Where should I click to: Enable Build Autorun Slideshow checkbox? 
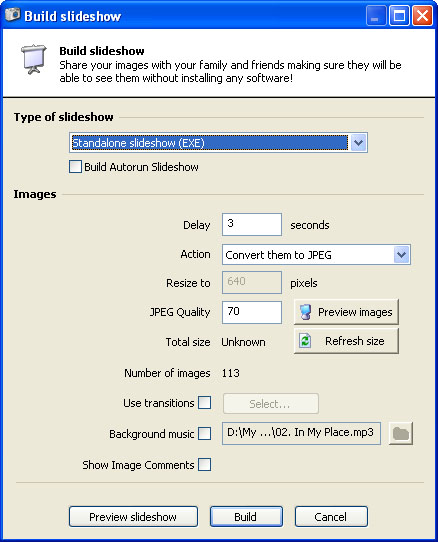pos(75,167)
